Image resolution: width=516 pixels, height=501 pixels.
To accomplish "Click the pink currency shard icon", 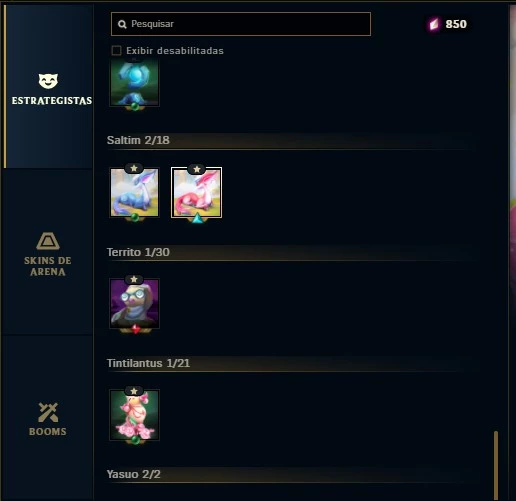I will point(434,24).
